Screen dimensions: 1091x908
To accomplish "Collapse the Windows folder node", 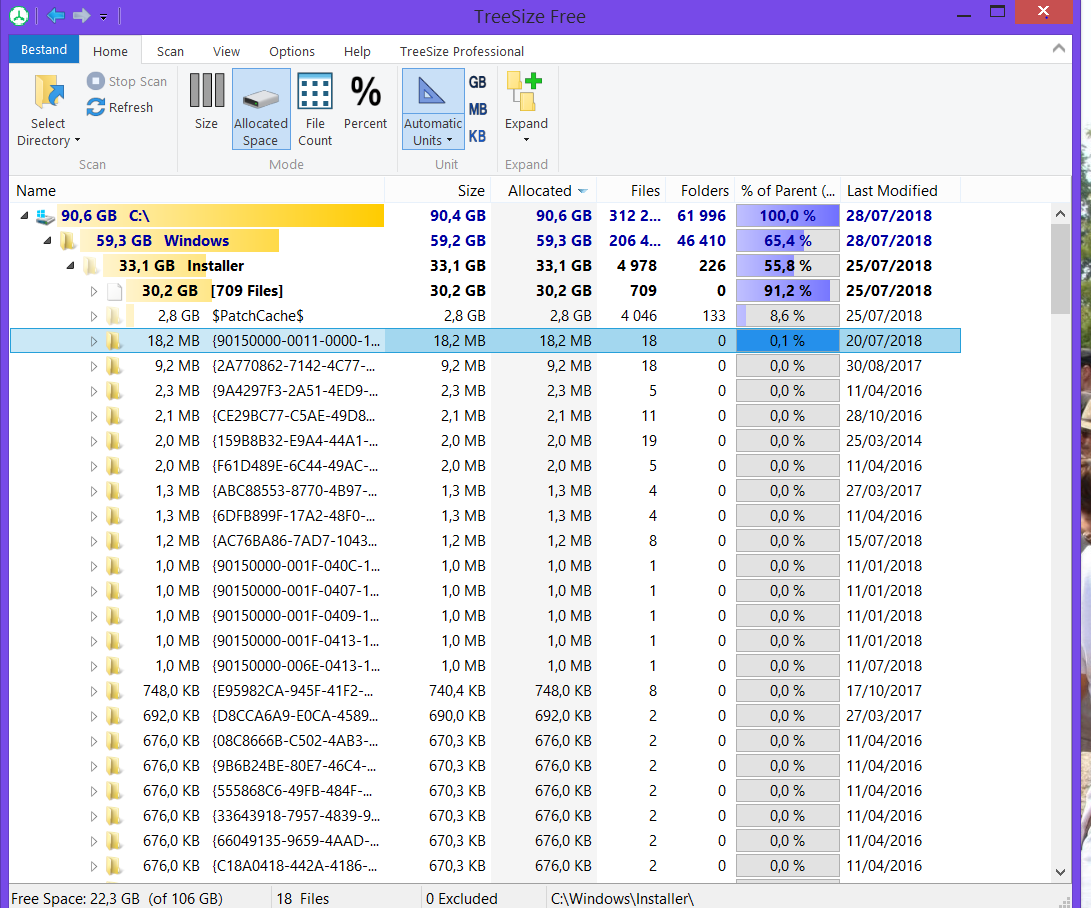I will (47, 241).
